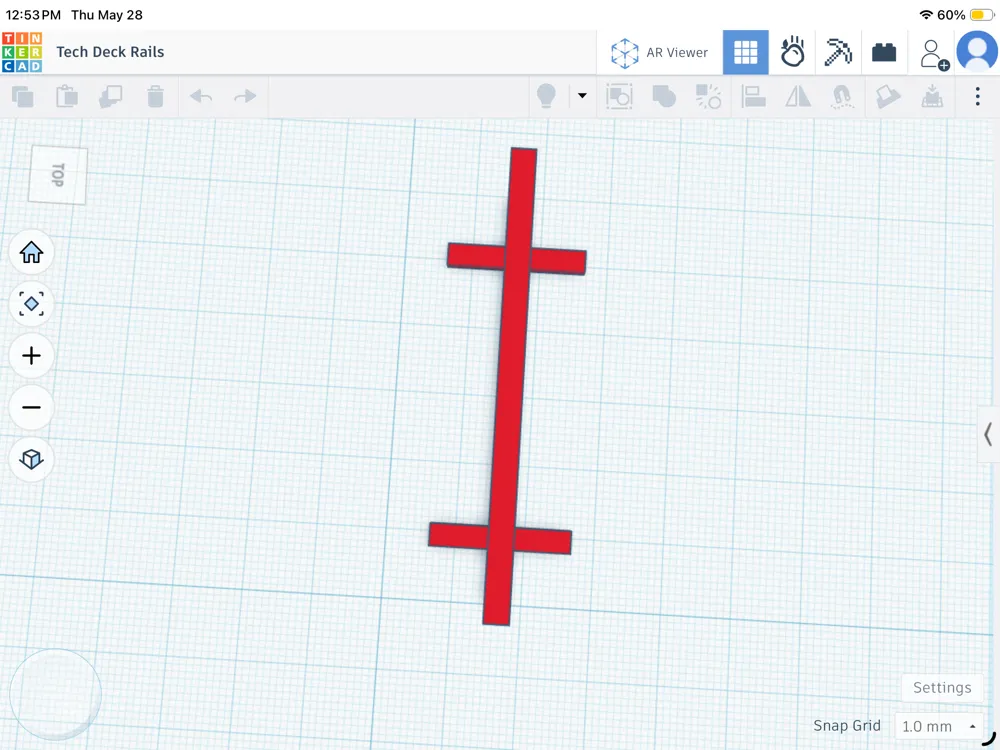The height and width of the screenshot is (750, 1000).
Task: Open the three-dot more options menu
Action: pyautogui.click(x=977, y=96)
